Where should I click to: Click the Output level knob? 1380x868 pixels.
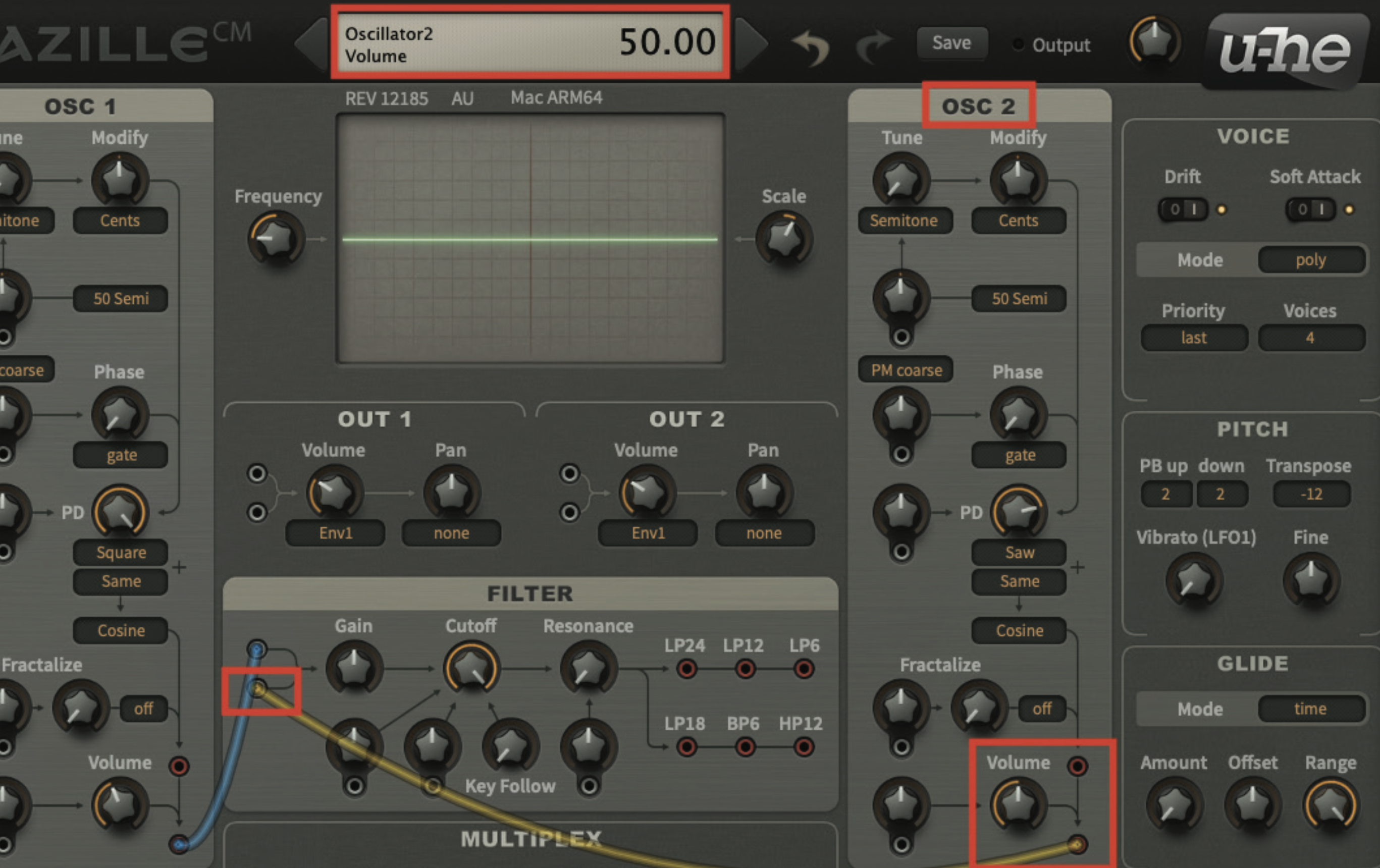[1154, 42]
